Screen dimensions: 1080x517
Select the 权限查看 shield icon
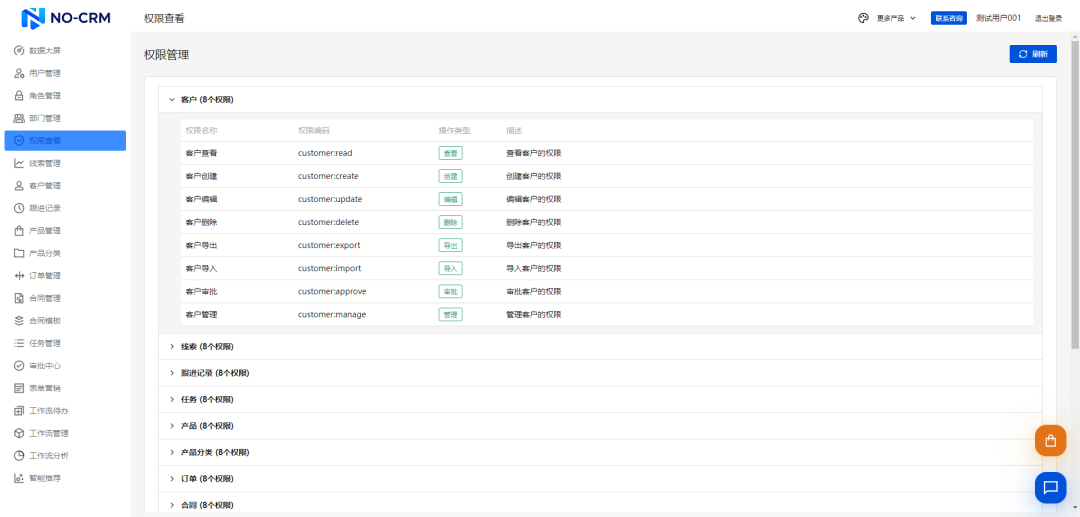19,140
